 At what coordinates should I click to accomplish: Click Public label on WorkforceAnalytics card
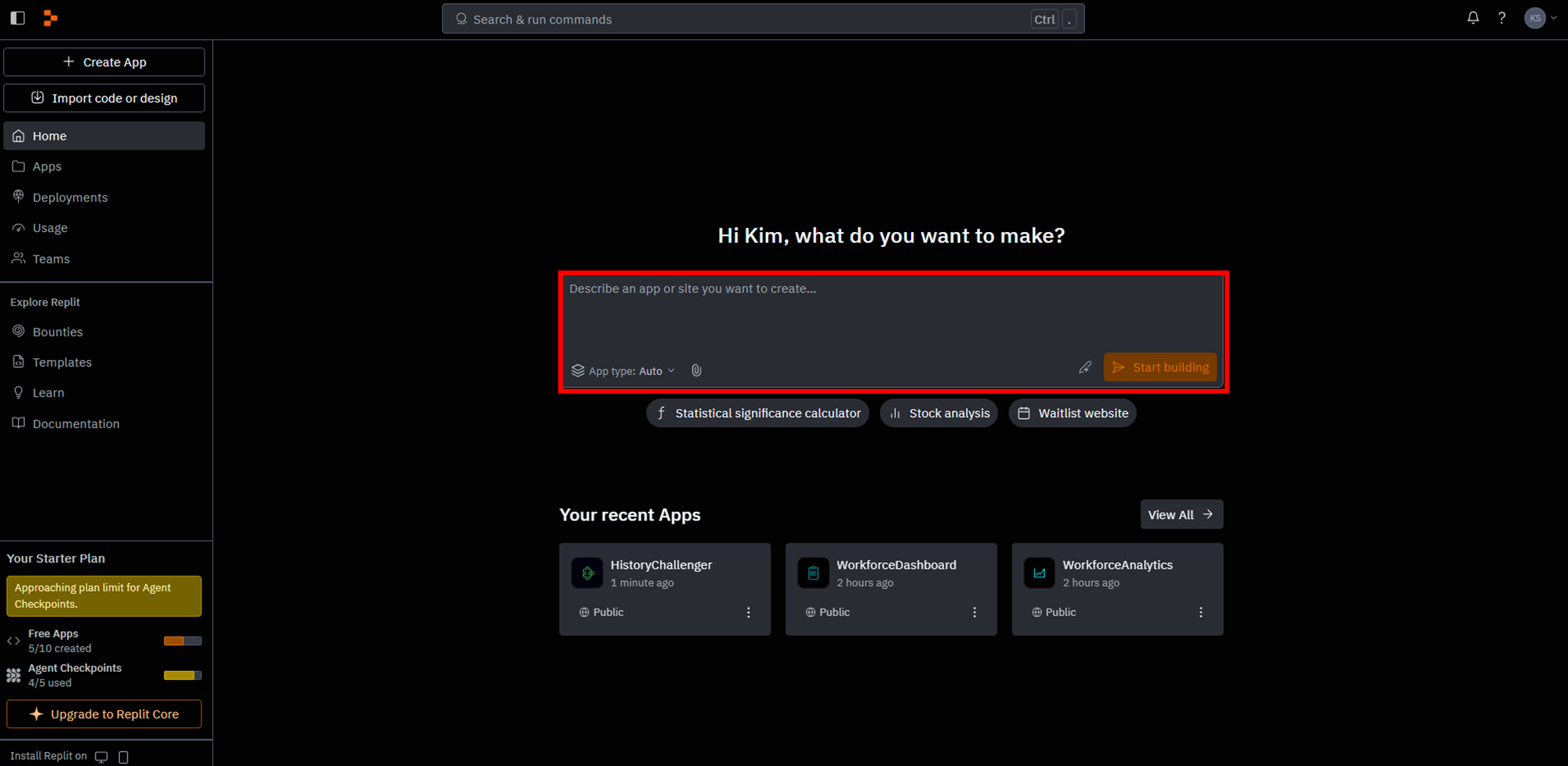pos(1054,612)
